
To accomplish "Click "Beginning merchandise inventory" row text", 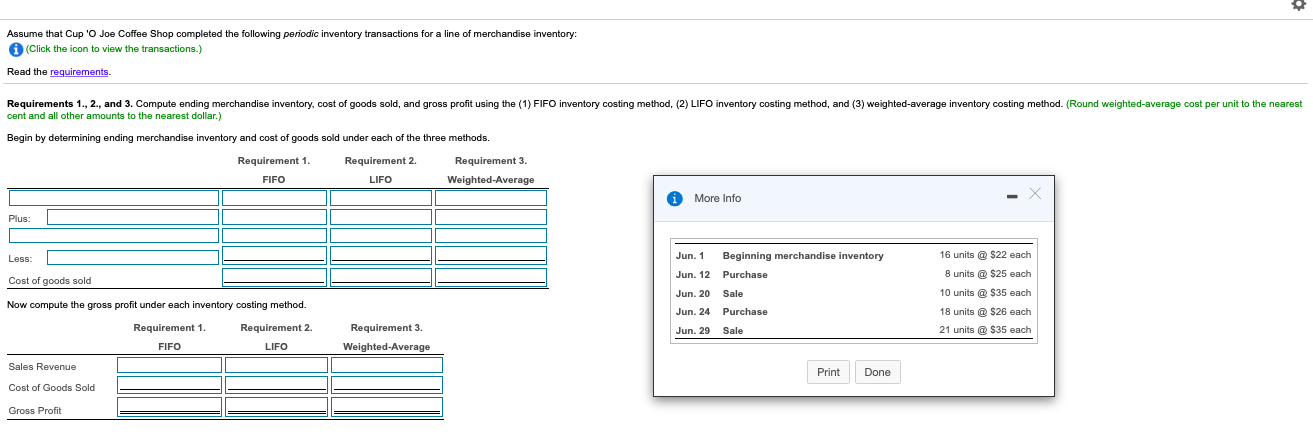I will pyautogui.click(x=803, y=256).
